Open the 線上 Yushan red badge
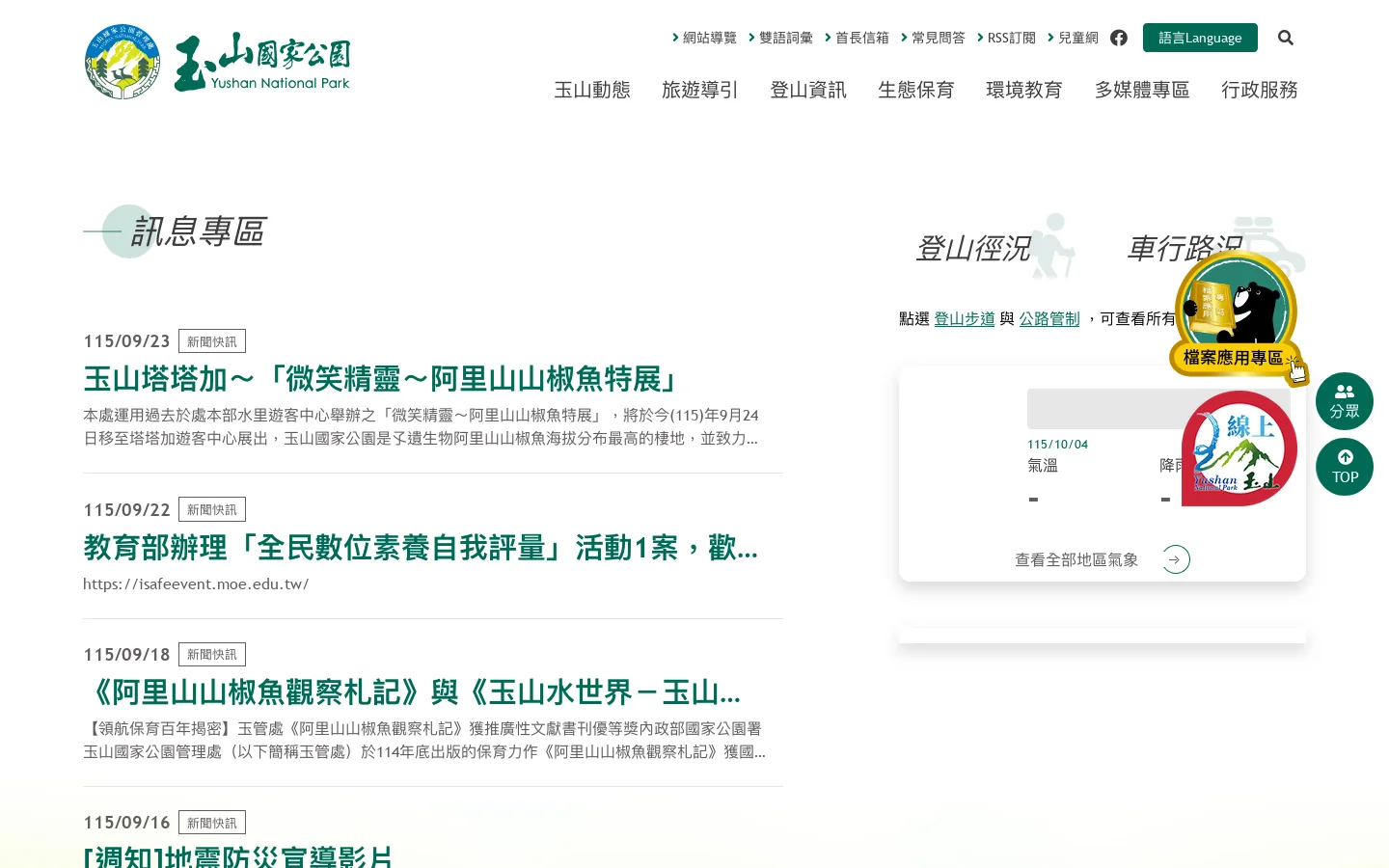The height and width of the screenshot is (868, 1389). pos(1239,448)
